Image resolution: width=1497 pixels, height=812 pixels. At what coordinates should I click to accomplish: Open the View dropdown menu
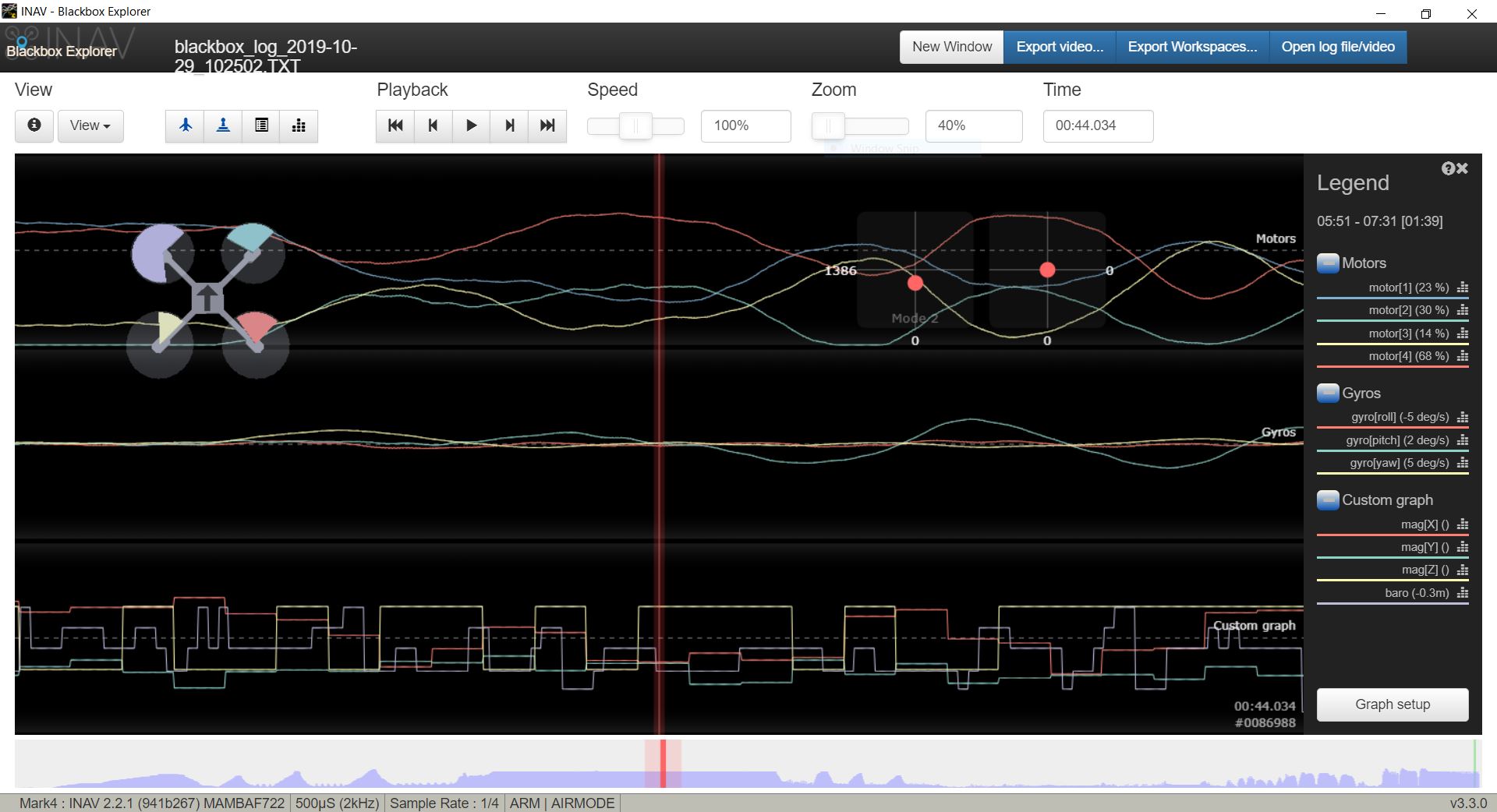[90, 125]
